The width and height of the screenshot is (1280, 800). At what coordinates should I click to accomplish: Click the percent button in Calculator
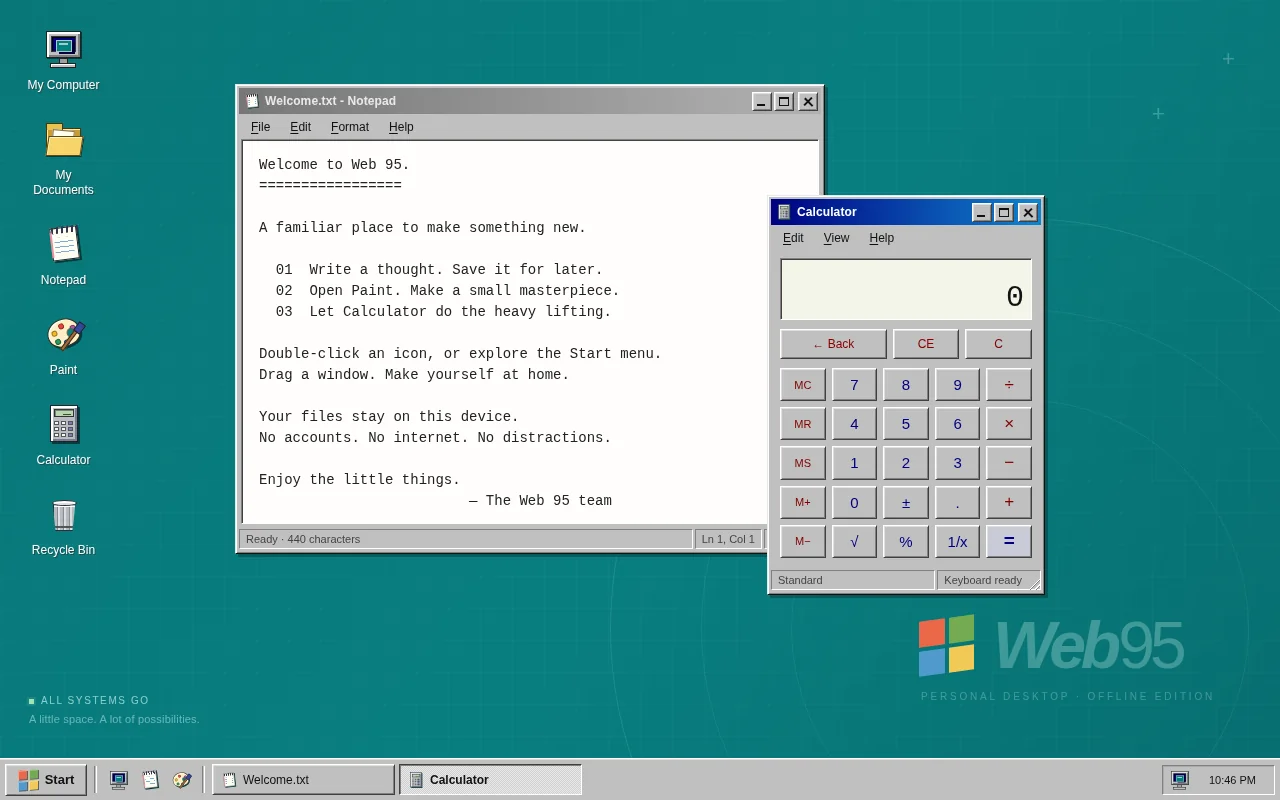906,541
